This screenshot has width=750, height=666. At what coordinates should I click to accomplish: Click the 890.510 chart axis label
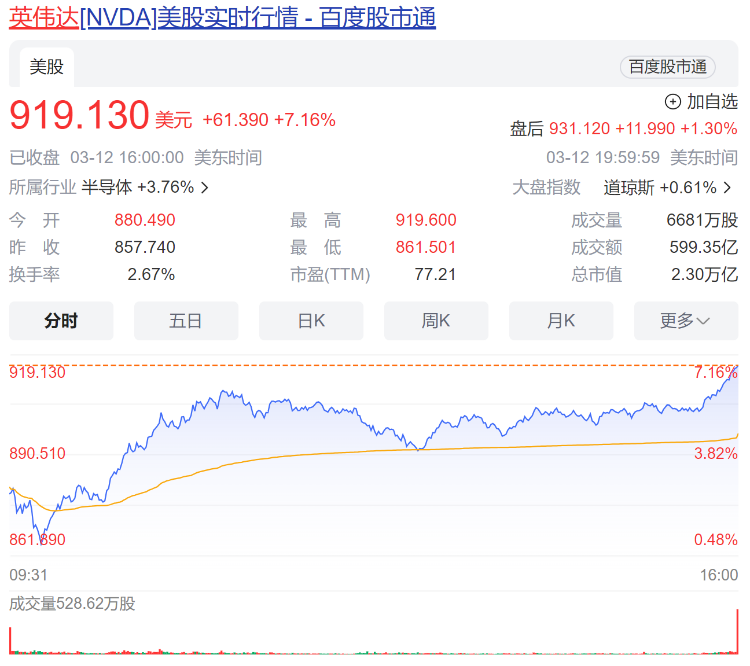(37, 454)
